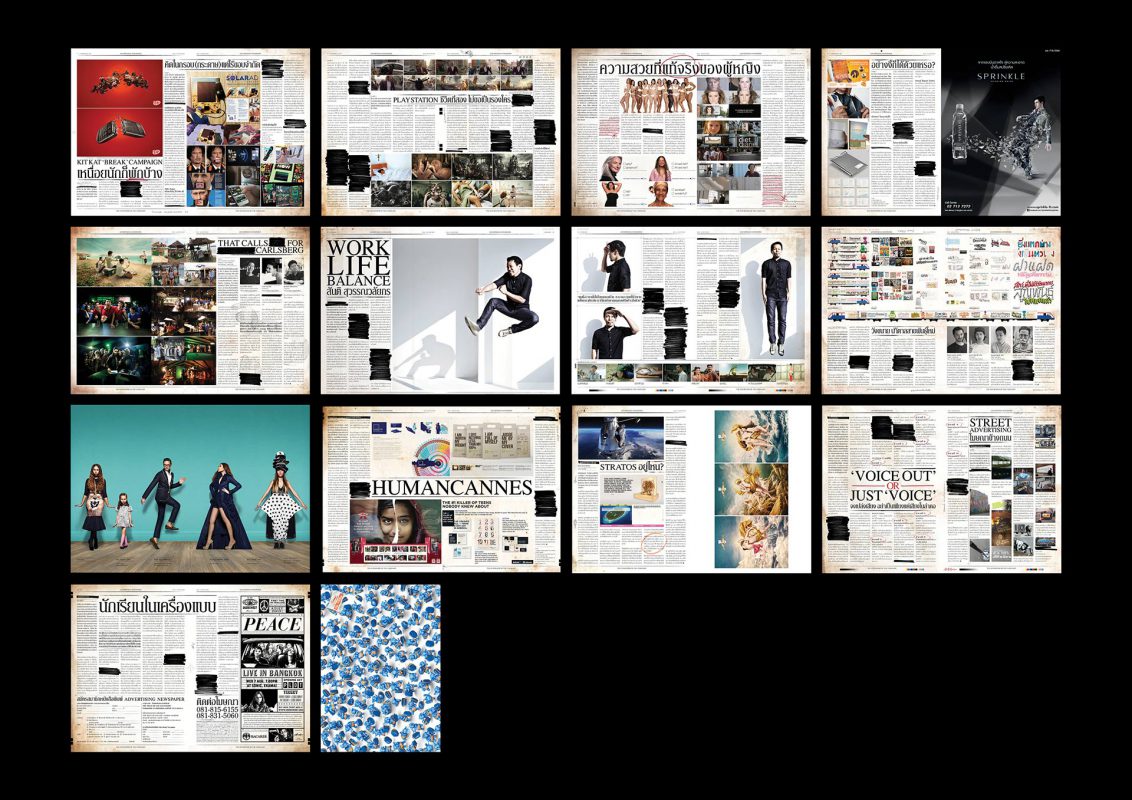Open the Sprinkle water bottle ad spread
The width and height of the screenshot is (1132, 800).
tap(941, 132)
